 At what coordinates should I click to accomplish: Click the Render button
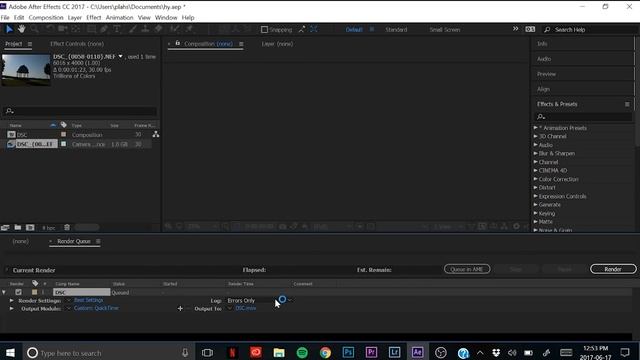pos(613,269)
